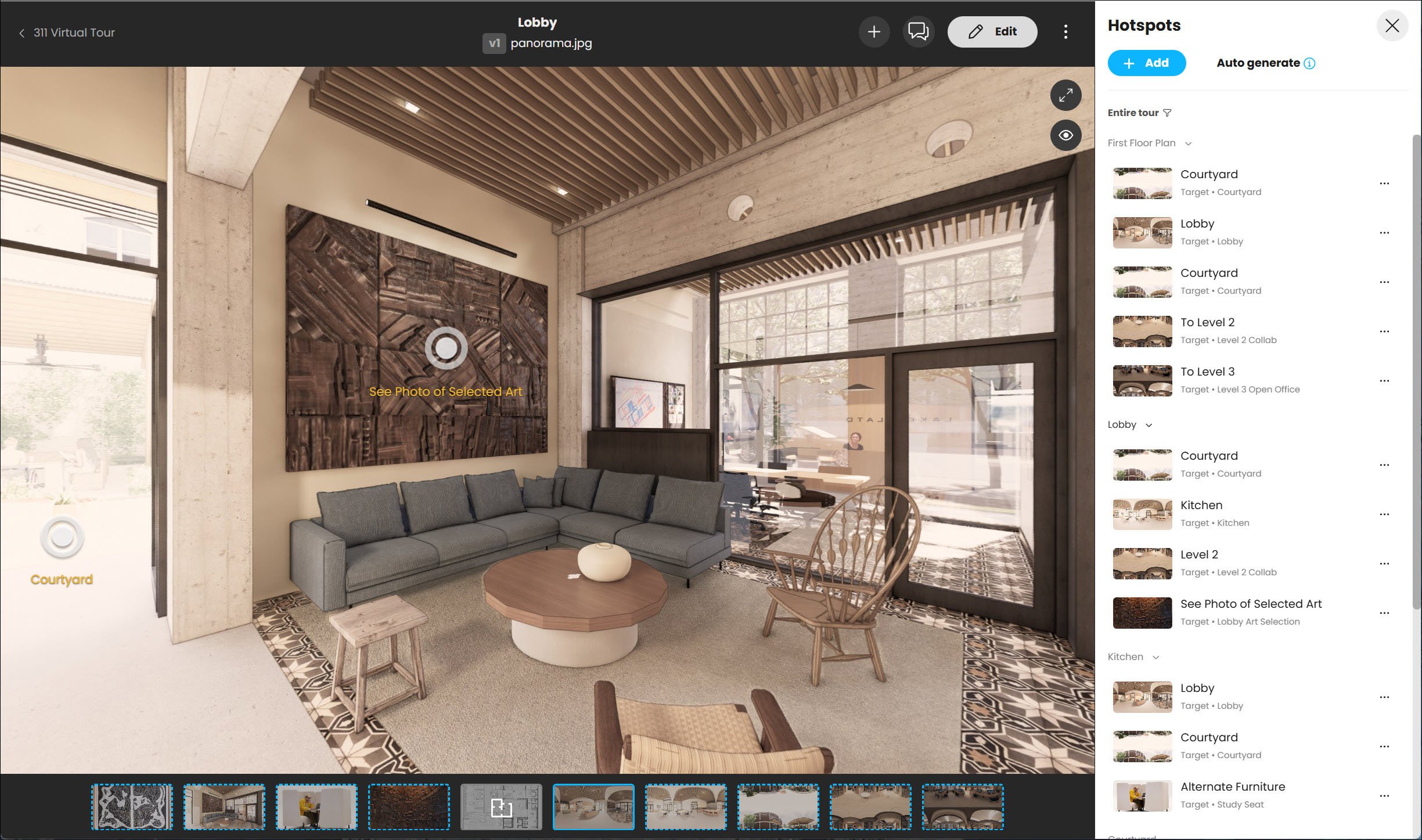Open the floor plan thumbnail in filmstrip
Image resolution: width=1422 pixels, height=840 pixels.
pyautogui.click(x=501, y=807)
